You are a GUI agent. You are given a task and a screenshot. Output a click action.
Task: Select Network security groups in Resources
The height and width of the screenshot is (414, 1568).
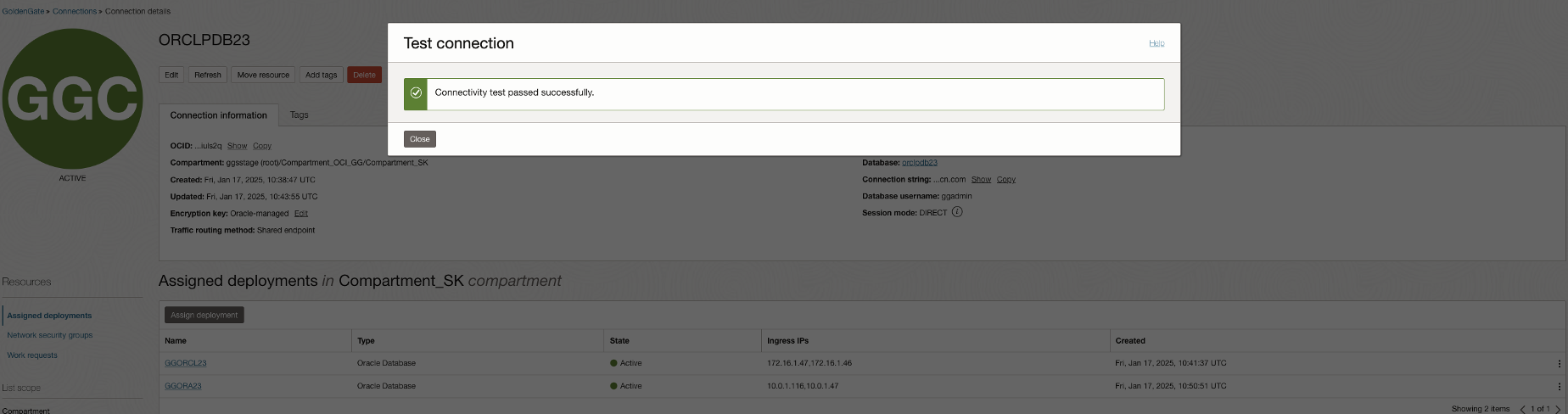click(x=50, y=335)
